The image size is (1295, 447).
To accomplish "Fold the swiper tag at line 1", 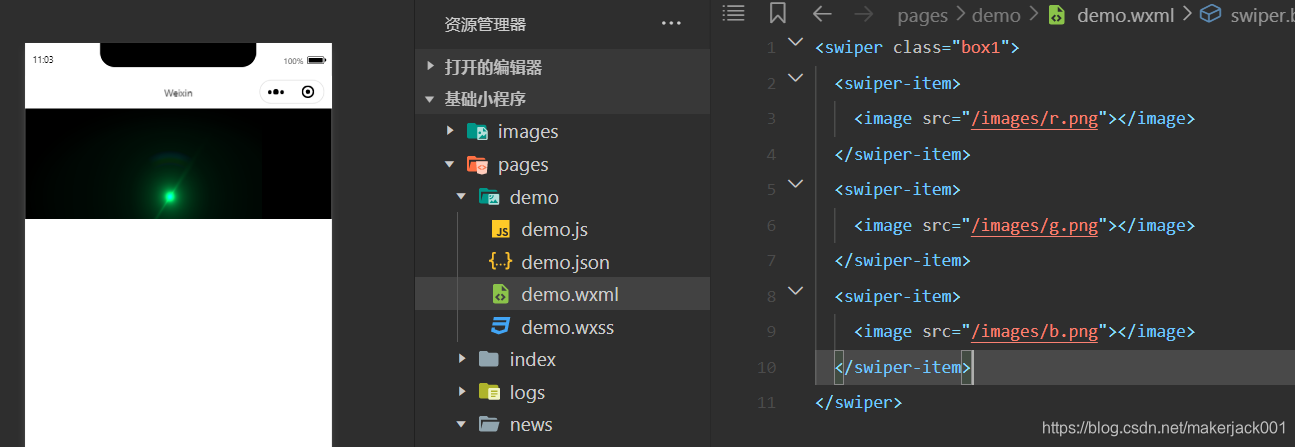I will pyautogui.click(x=795, y=42).
